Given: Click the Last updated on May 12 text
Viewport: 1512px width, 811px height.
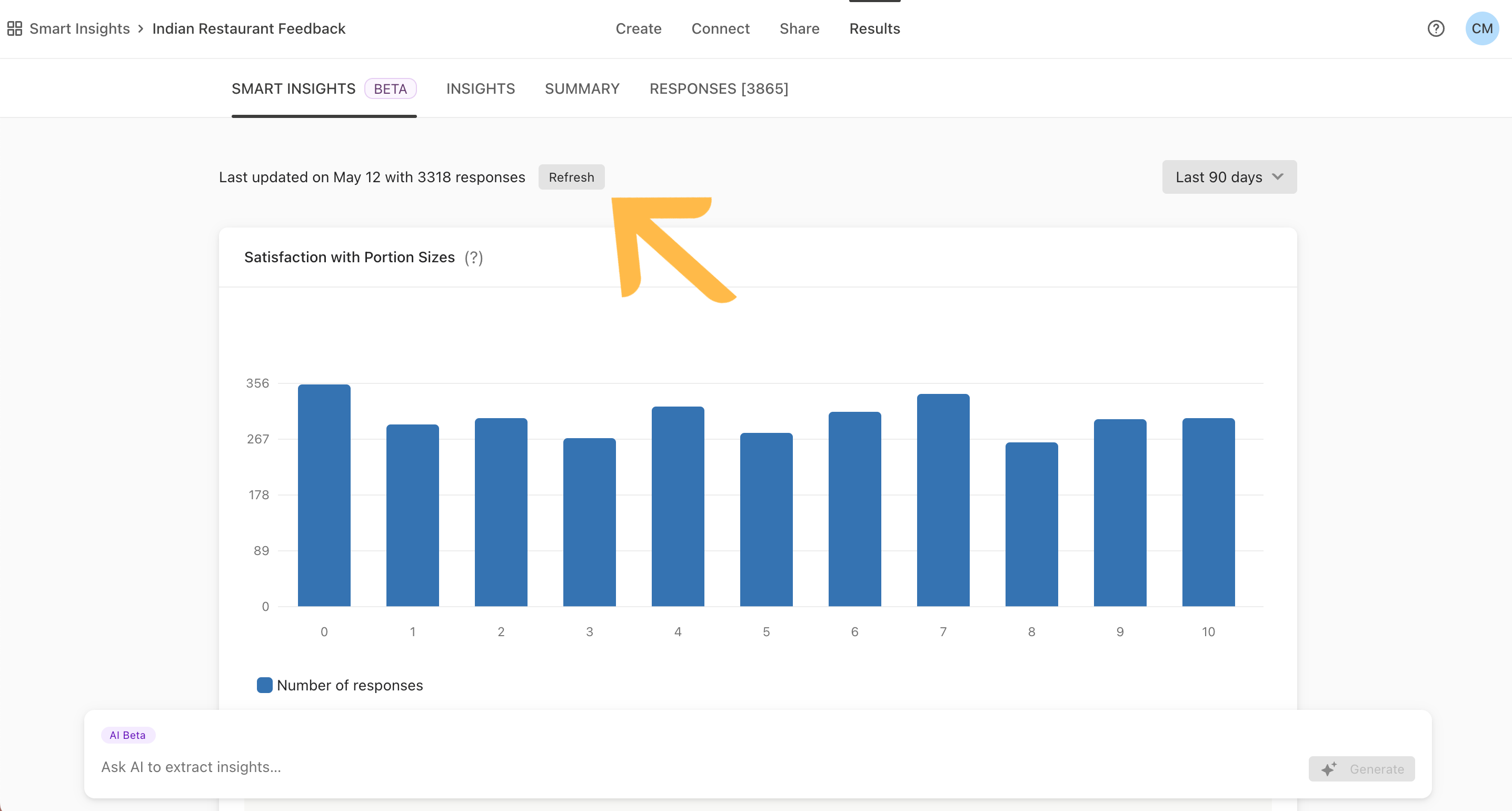Looking at the screenshot, I should (372, 177).
